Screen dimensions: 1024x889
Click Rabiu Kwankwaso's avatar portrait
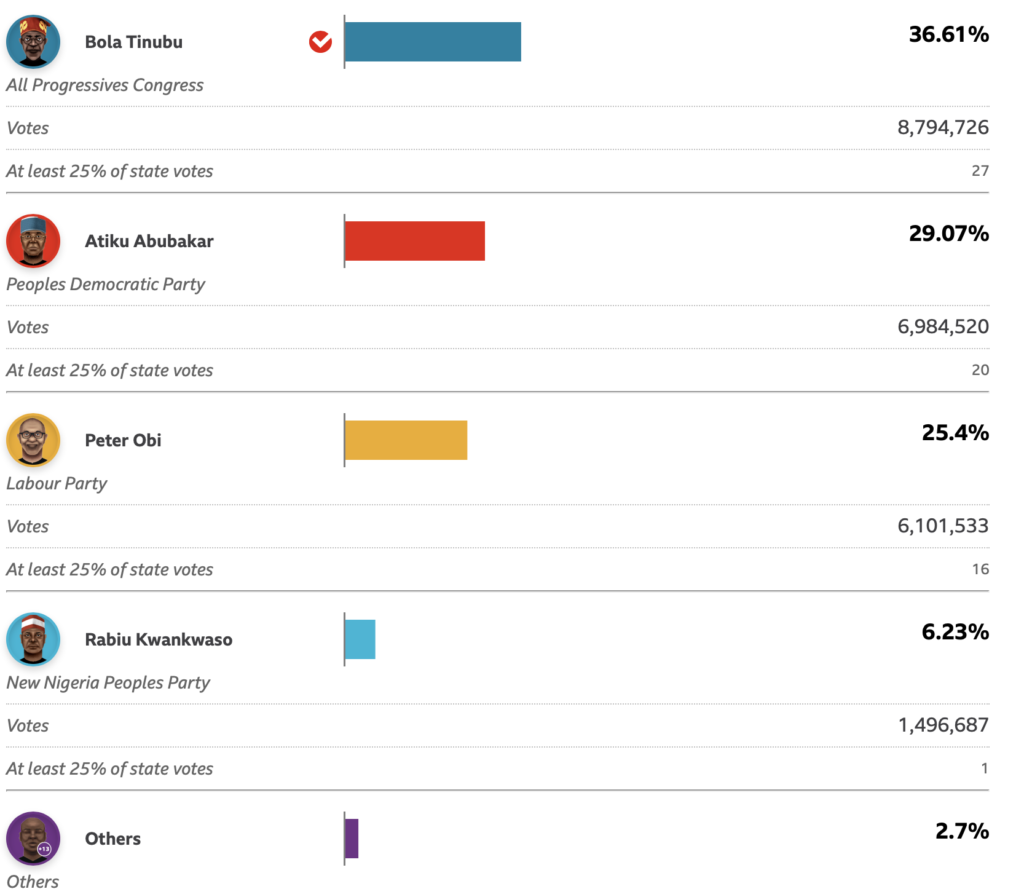pos(33,639)
